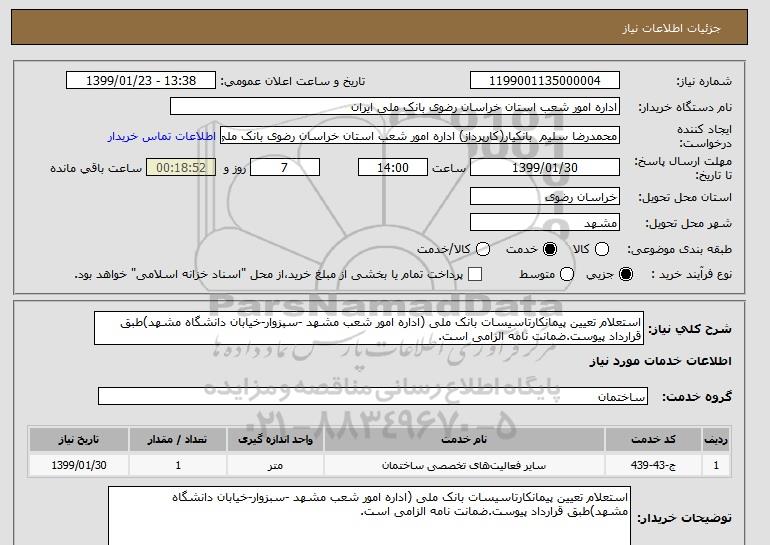Screen dimensions: 770x545
Task: Open the اطلاعات تماس خریدار link
Action: coord(162,136)
